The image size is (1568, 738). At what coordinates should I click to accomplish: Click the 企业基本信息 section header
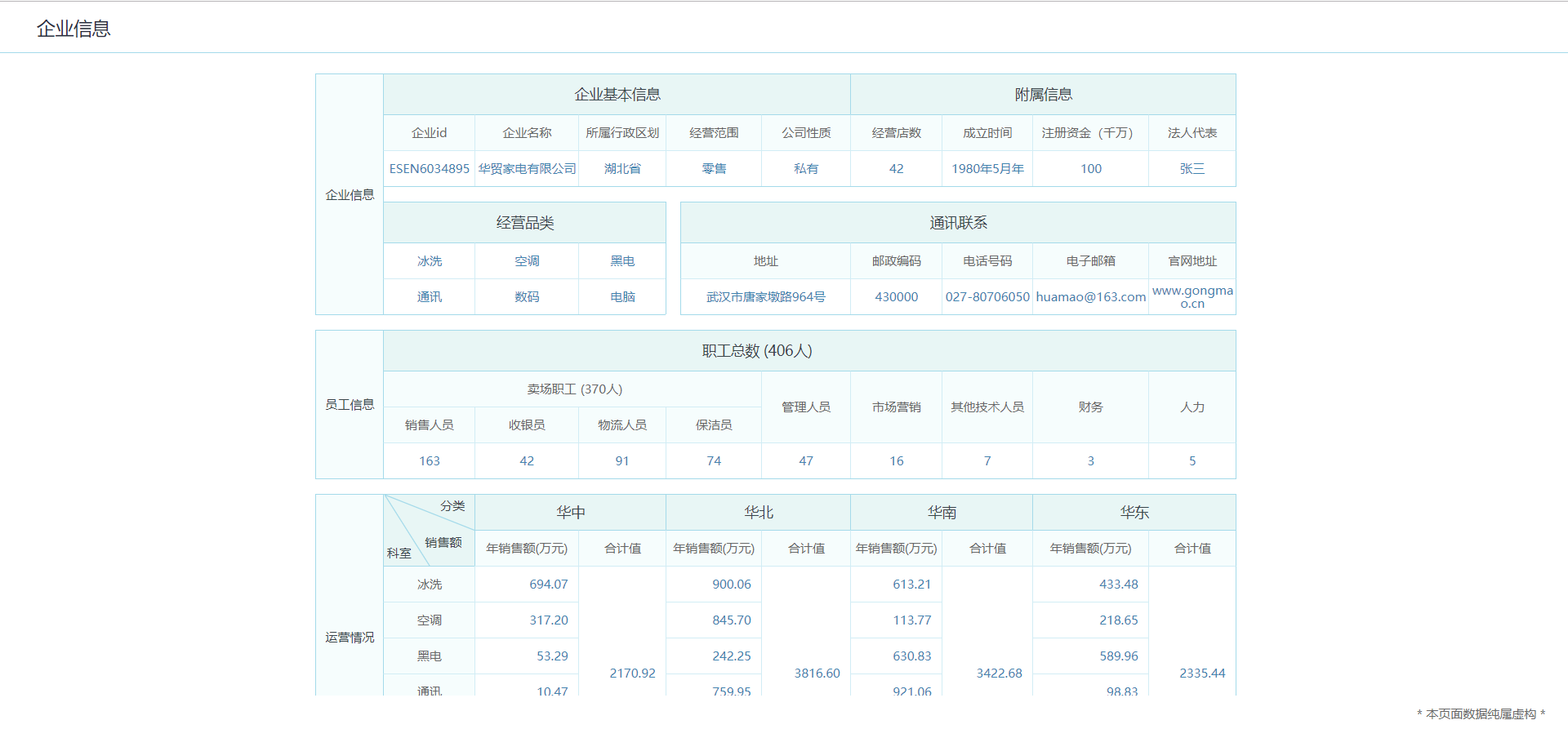pos(617,95)
